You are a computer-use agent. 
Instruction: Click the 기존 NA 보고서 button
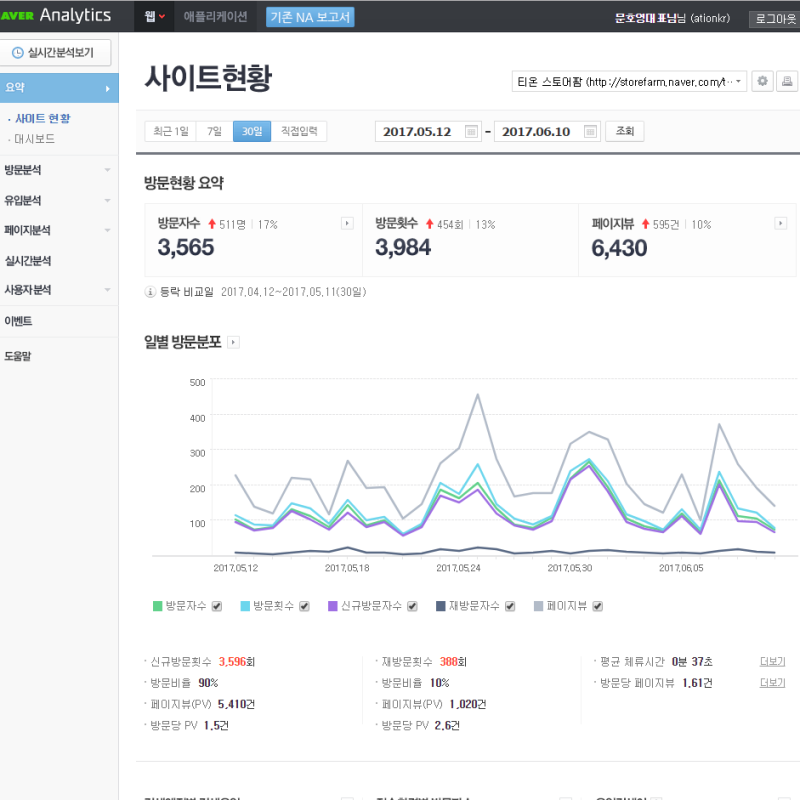[x=310, y=17]
